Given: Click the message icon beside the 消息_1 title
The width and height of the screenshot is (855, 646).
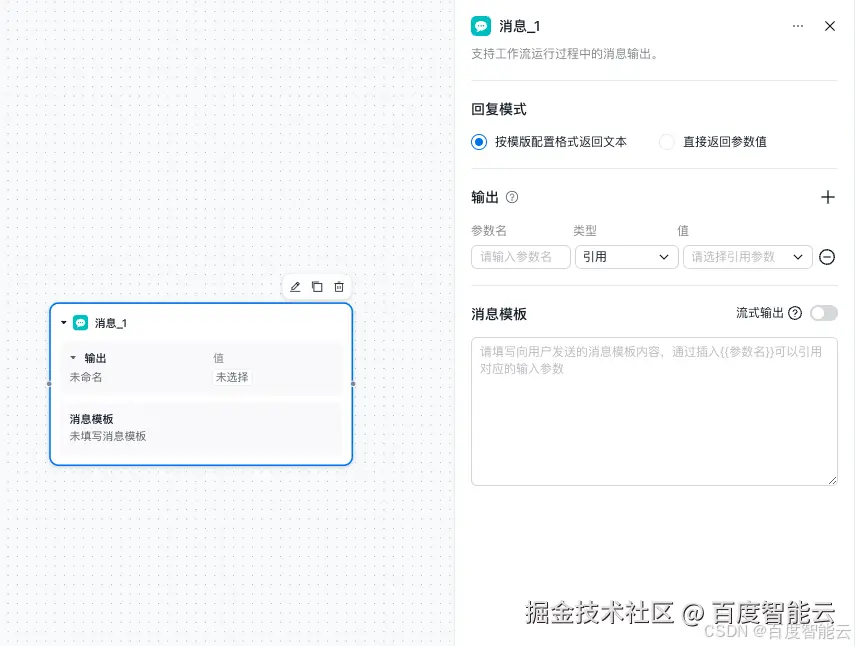Looking at the screenshot, I should [x=480, y=26].
